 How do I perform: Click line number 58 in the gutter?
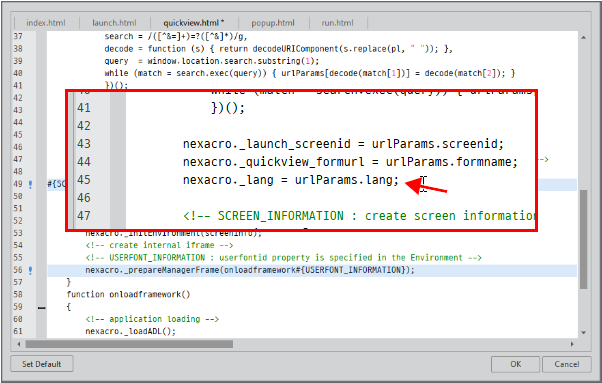[18, 294]
